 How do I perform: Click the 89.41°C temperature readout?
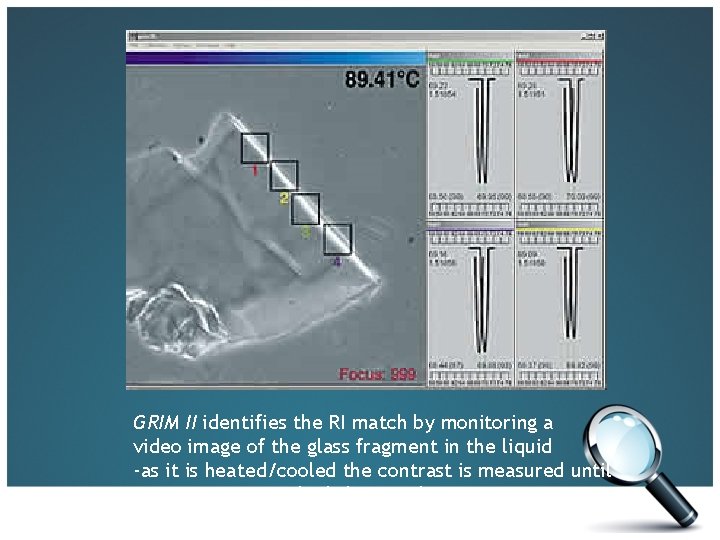pyautogui.click(x=382, y=79)
